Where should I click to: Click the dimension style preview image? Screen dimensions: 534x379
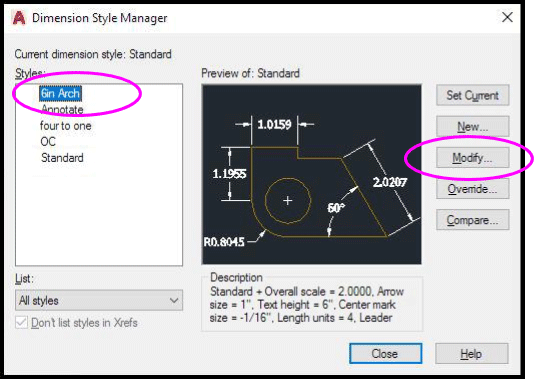tap(312, 174)
